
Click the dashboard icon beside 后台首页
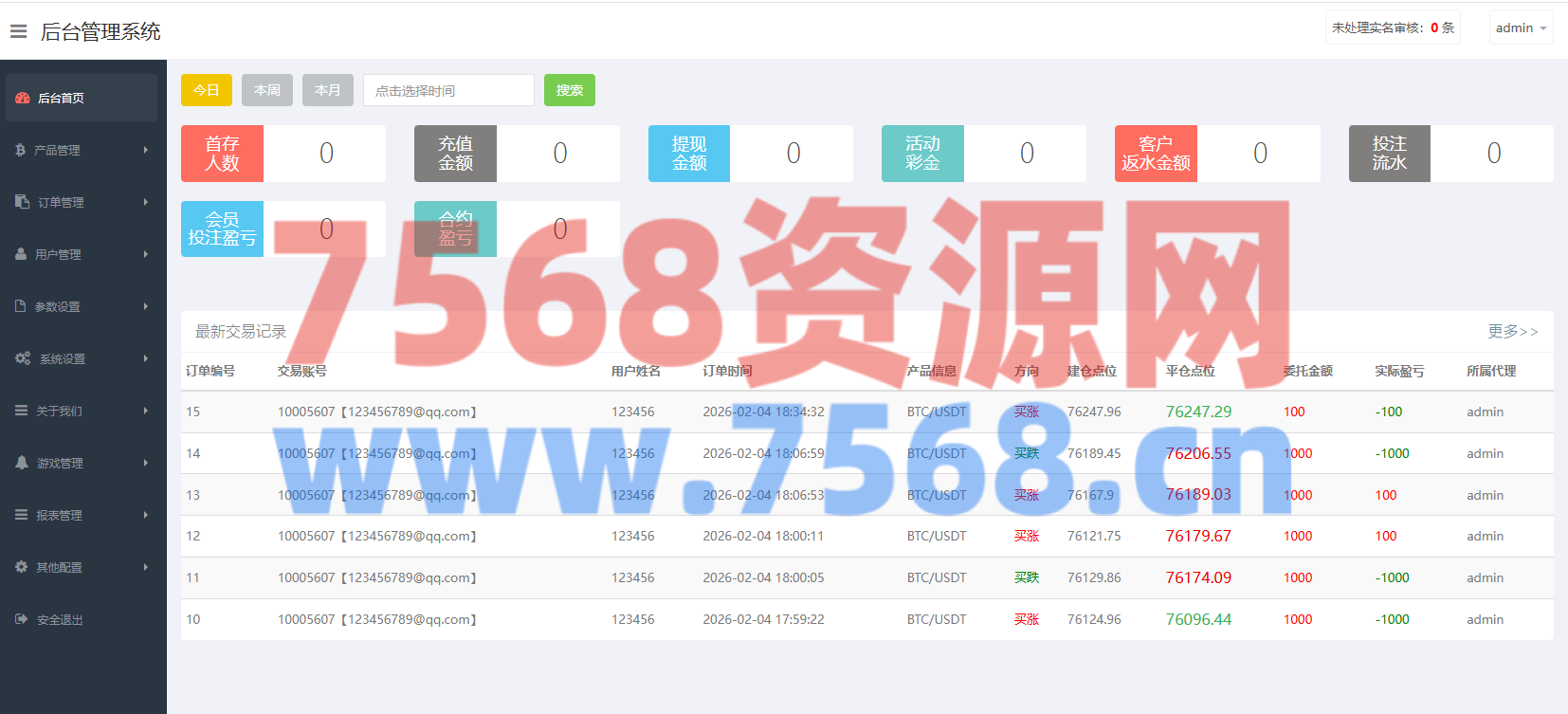click(23, 98)
